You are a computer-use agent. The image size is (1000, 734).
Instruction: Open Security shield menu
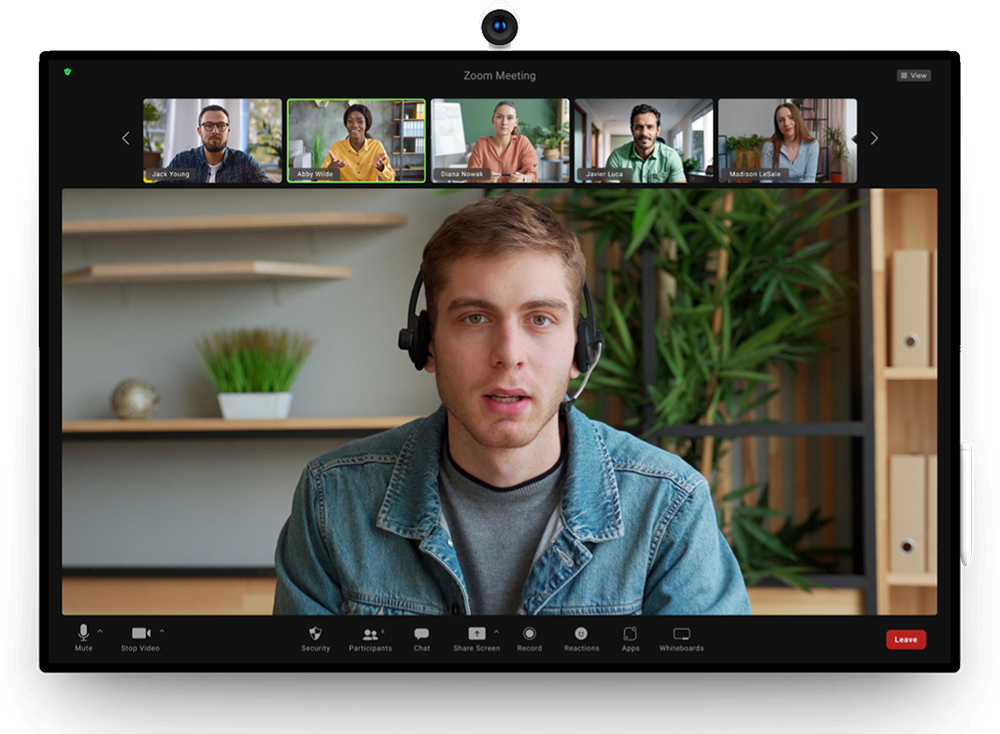click(315, 638)
